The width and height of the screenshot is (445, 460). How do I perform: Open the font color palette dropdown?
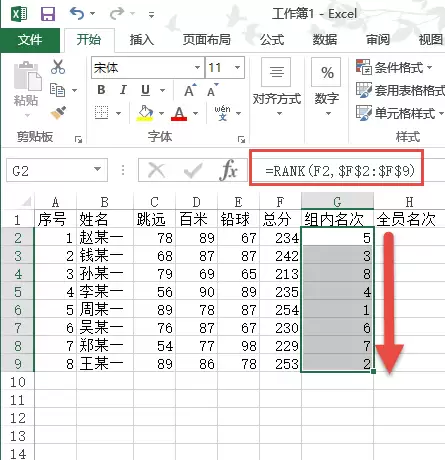195,113
